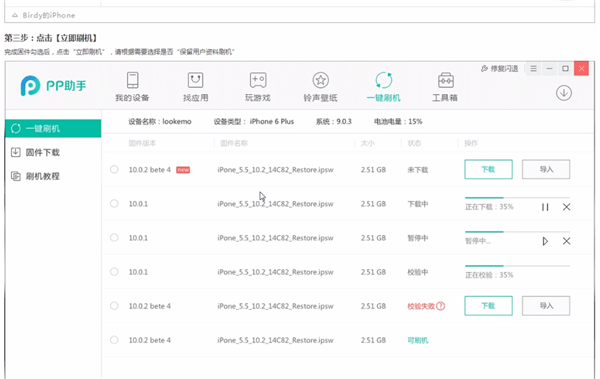Click the 操作 column header

tap(471, 143)
